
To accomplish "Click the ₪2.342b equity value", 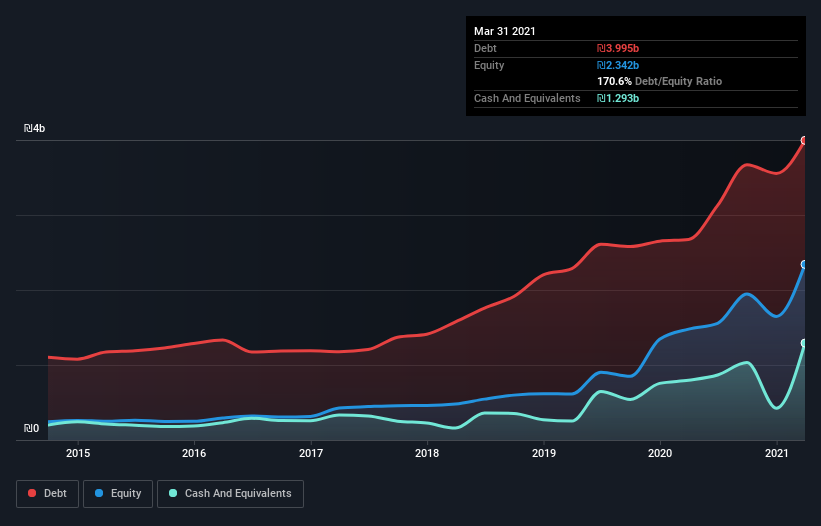I will 618,65.
